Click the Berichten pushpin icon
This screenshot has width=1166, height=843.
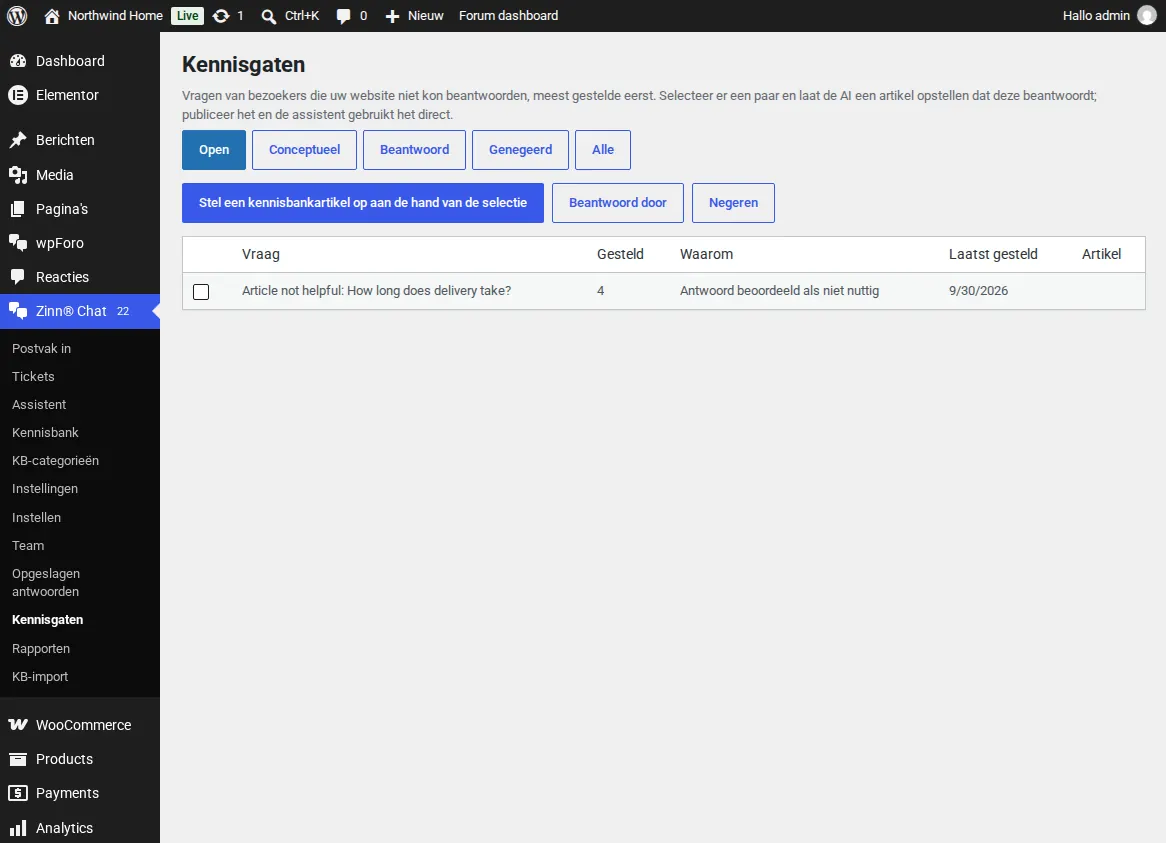click(x=18, y=140)
